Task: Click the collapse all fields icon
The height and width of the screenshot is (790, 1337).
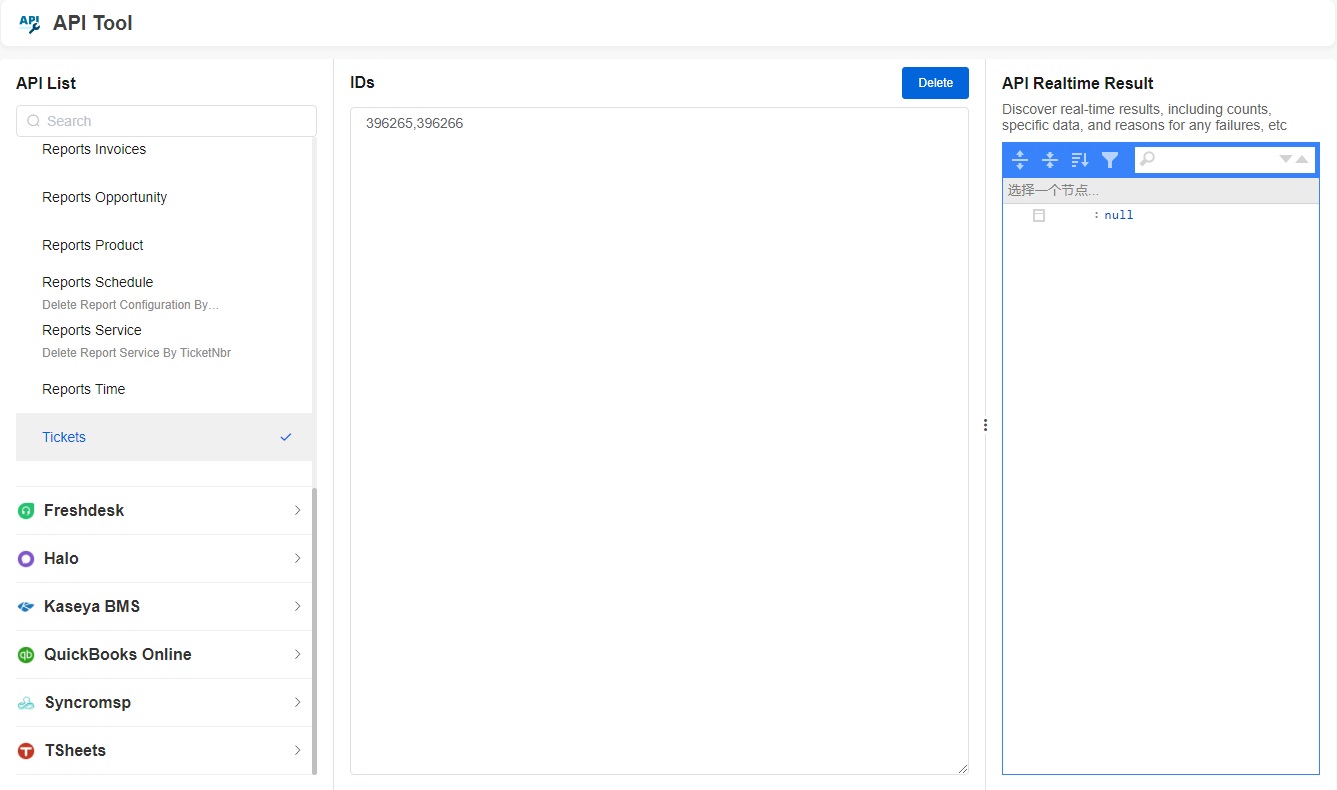Action: 1050,160
